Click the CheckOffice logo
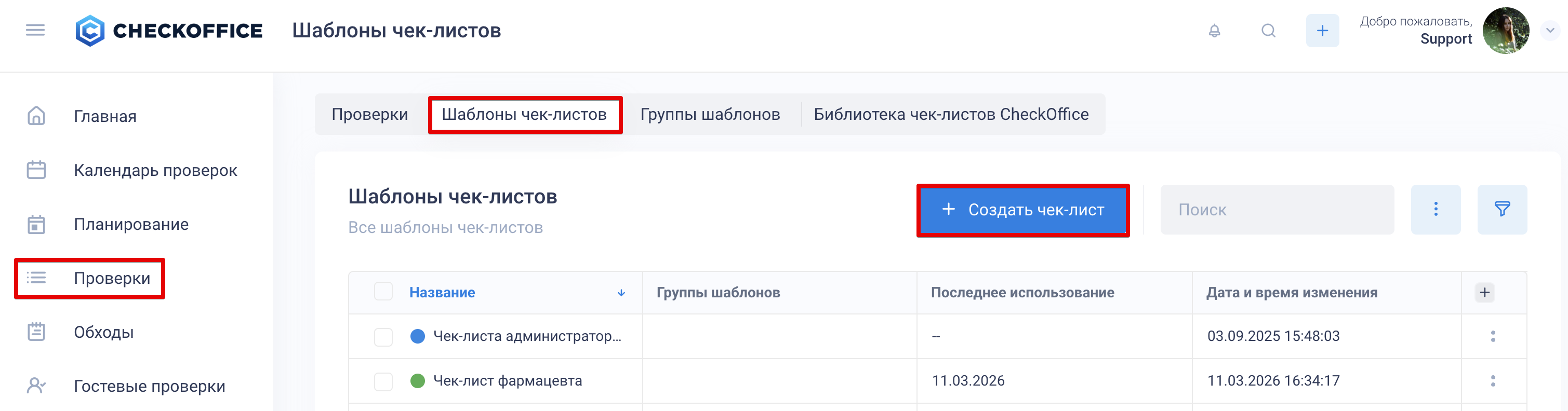The image size is (1568, 411). [169, 31]
